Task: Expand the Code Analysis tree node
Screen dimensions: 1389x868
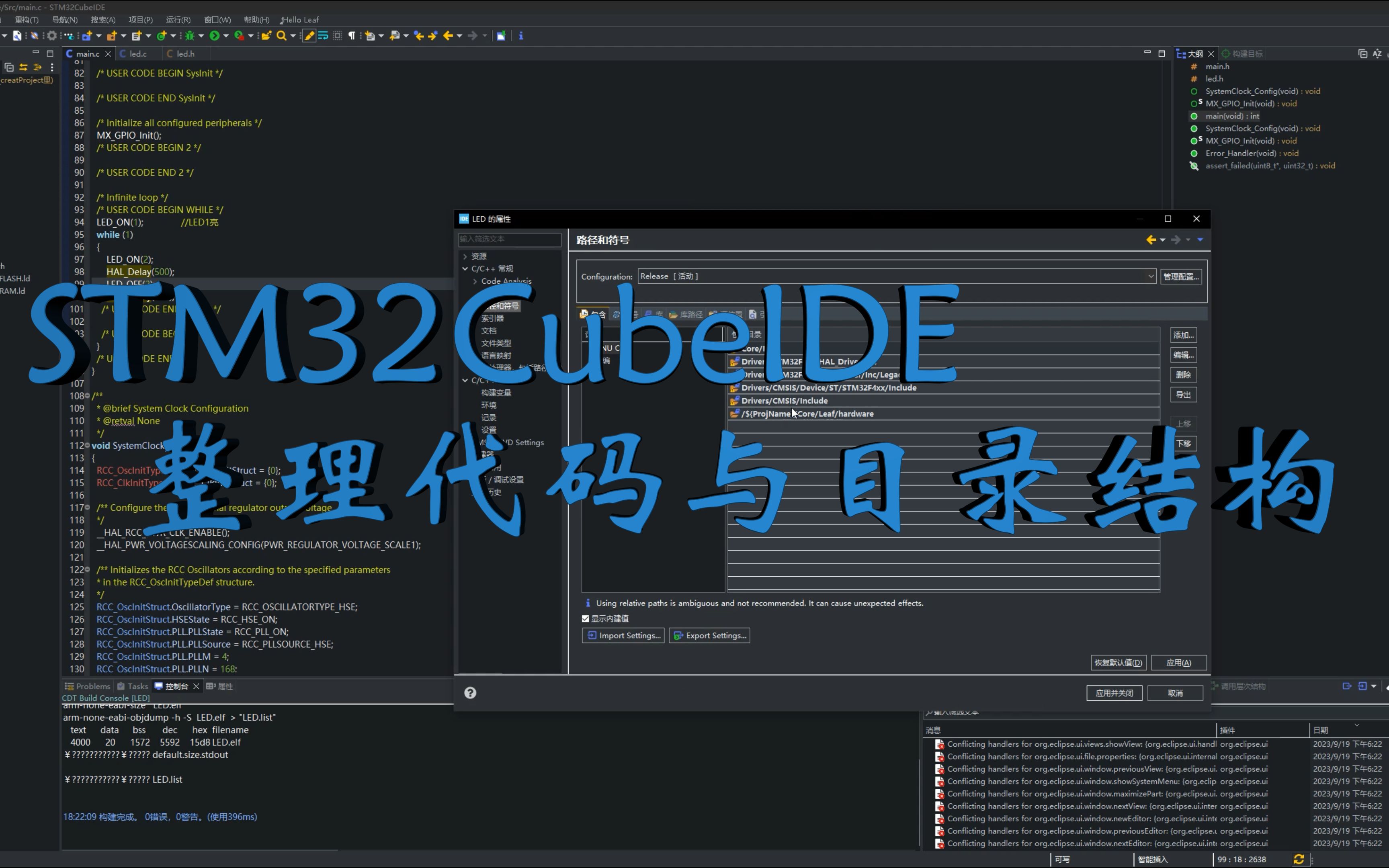Action: [x=475, y=281]
